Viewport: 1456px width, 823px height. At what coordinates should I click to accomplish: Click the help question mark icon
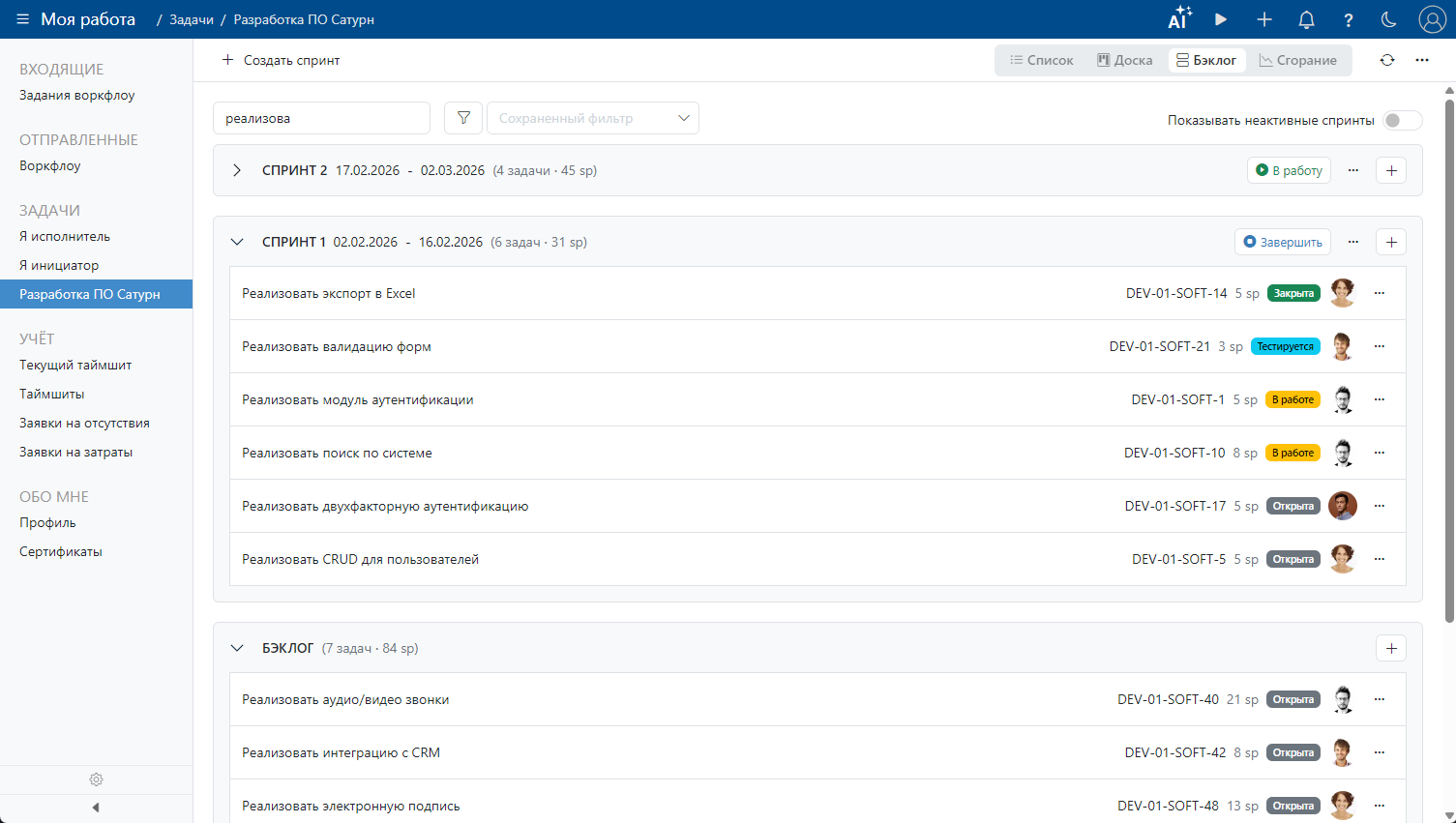pyautogui.click(x=1348, y=19)
